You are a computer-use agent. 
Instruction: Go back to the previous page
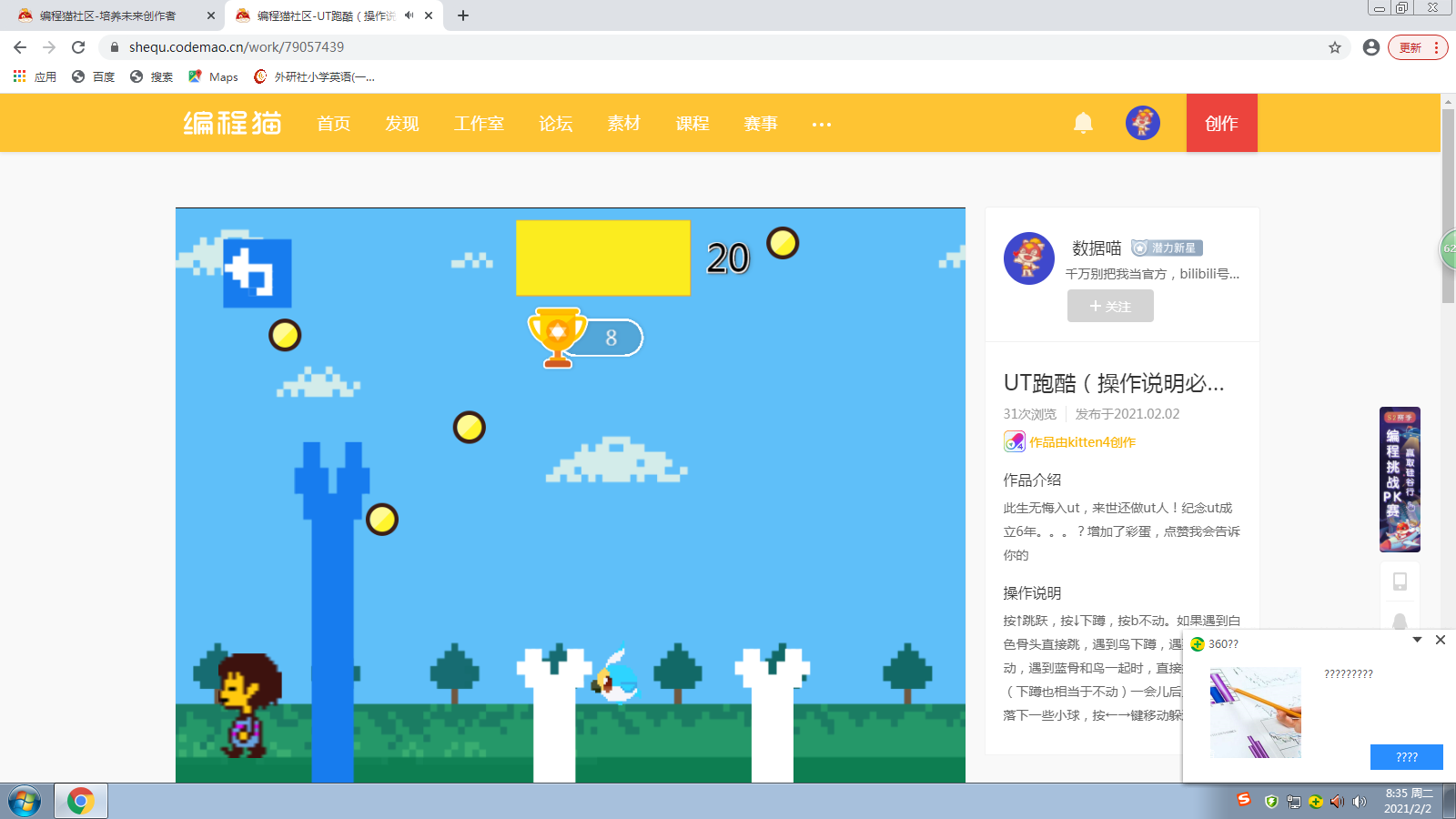click(20, 47)
